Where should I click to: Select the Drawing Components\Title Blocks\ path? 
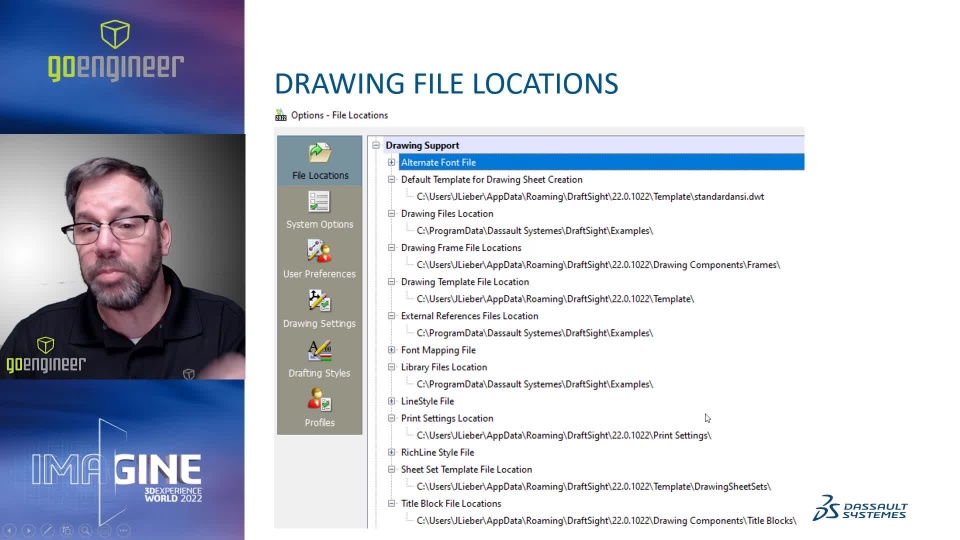[606, 520]
